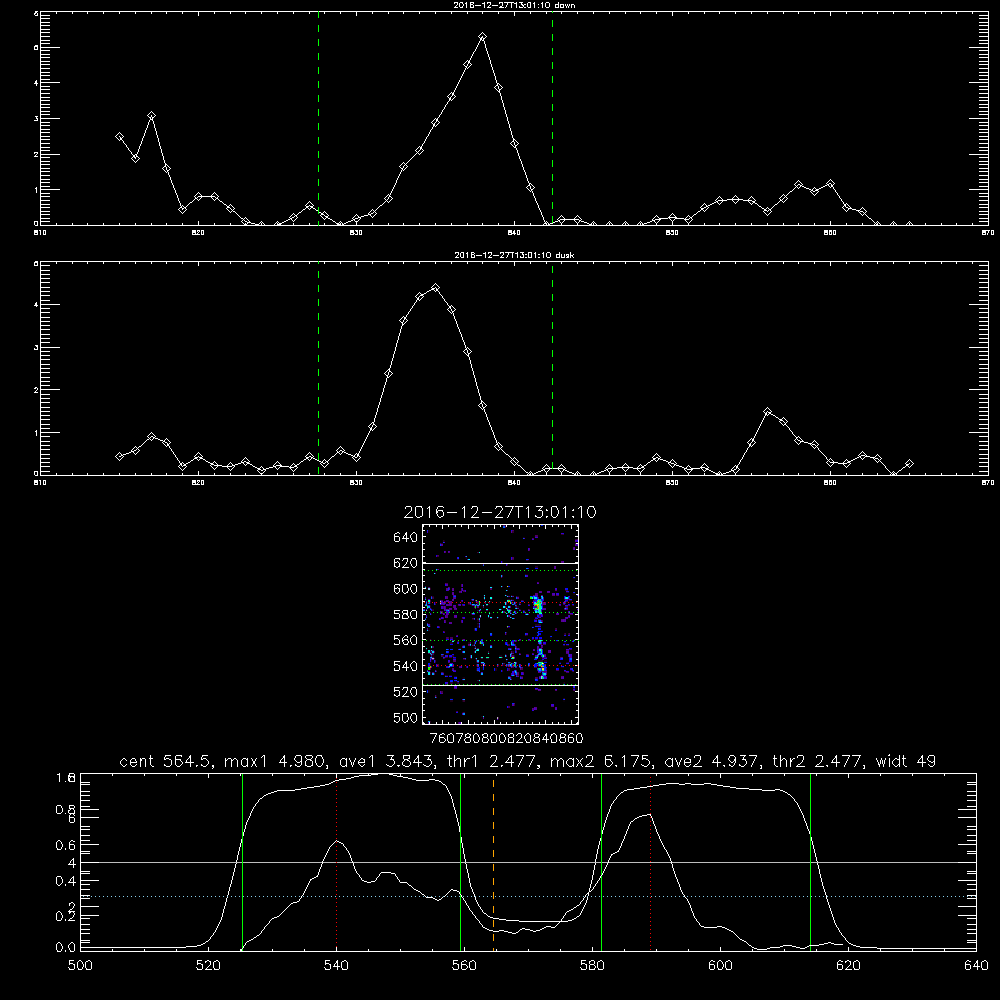Select the dawn plot peak diamond marker

click(x=483, y=37)
